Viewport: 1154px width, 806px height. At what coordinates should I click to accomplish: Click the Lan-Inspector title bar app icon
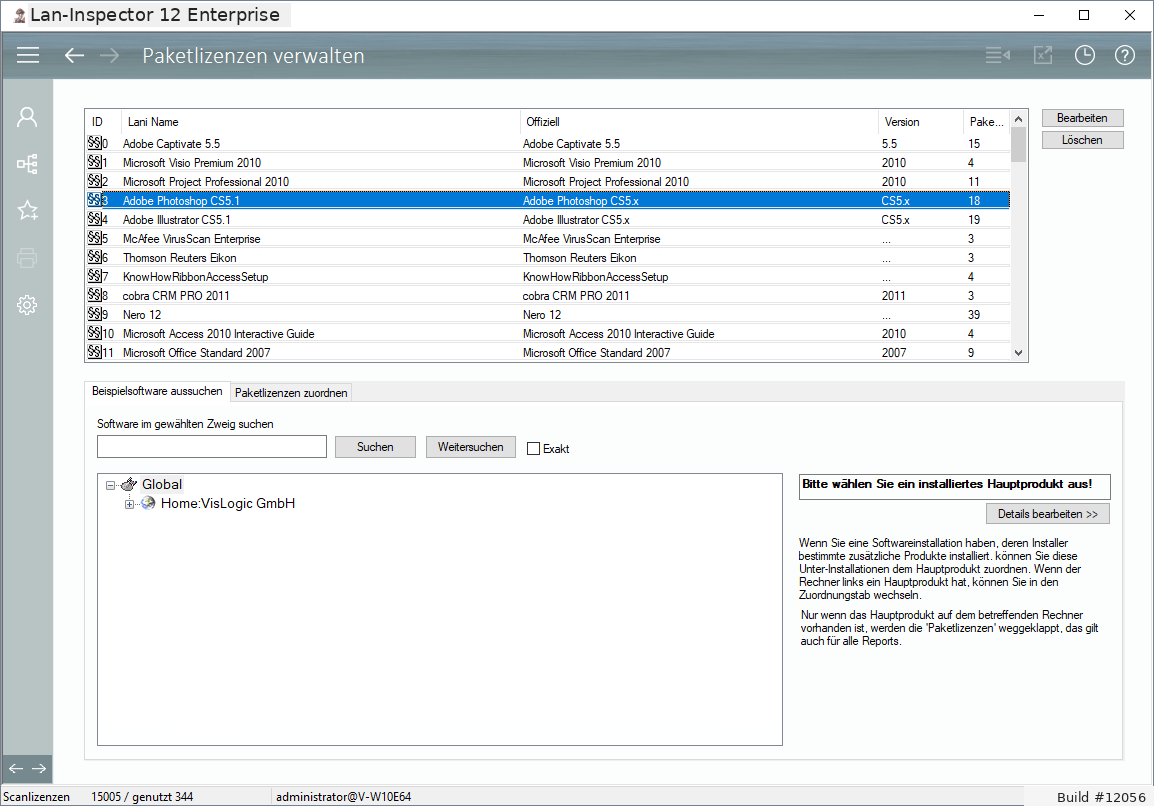click(20, 15)
